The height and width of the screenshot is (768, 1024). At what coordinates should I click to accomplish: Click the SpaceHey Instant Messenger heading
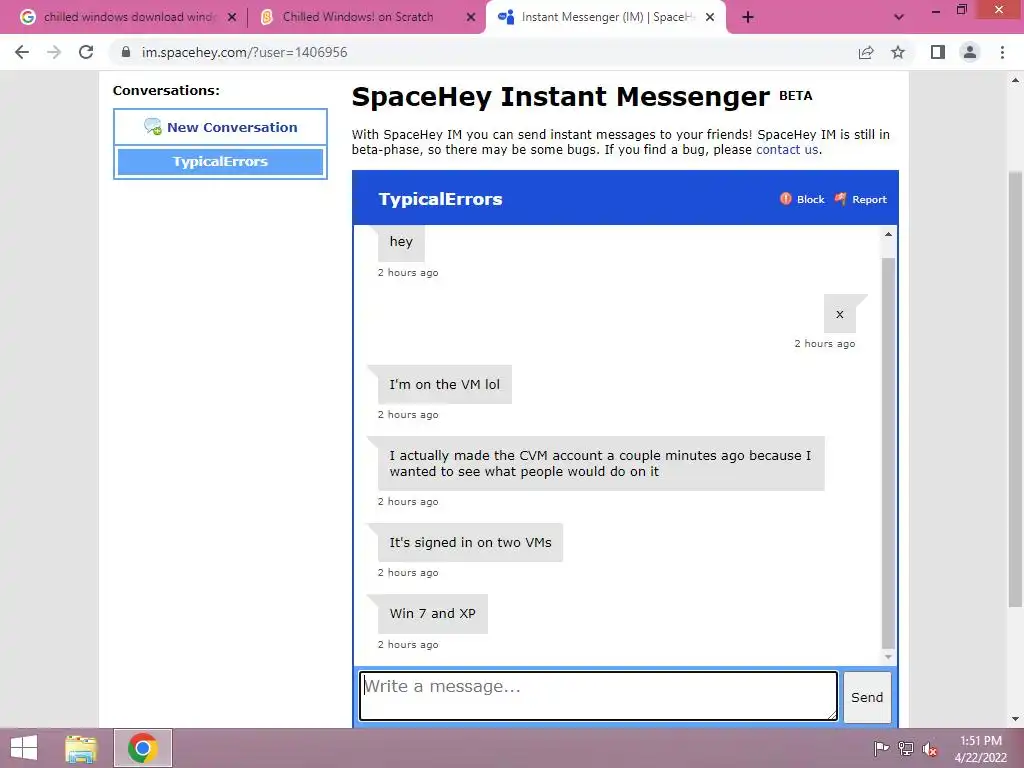click(x=560, y=97)
